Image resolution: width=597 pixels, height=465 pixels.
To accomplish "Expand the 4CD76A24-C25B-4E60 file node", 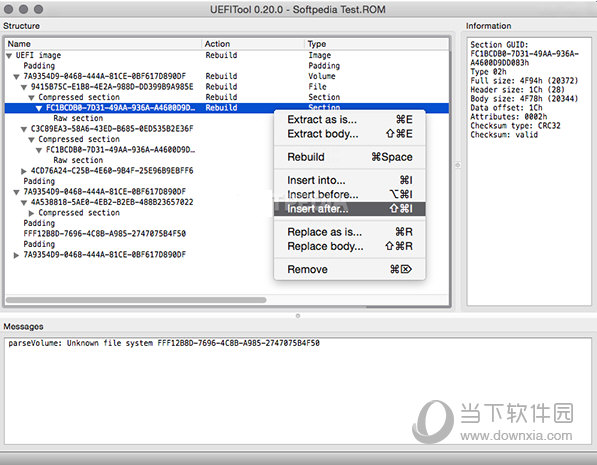I will click(24, 171).
